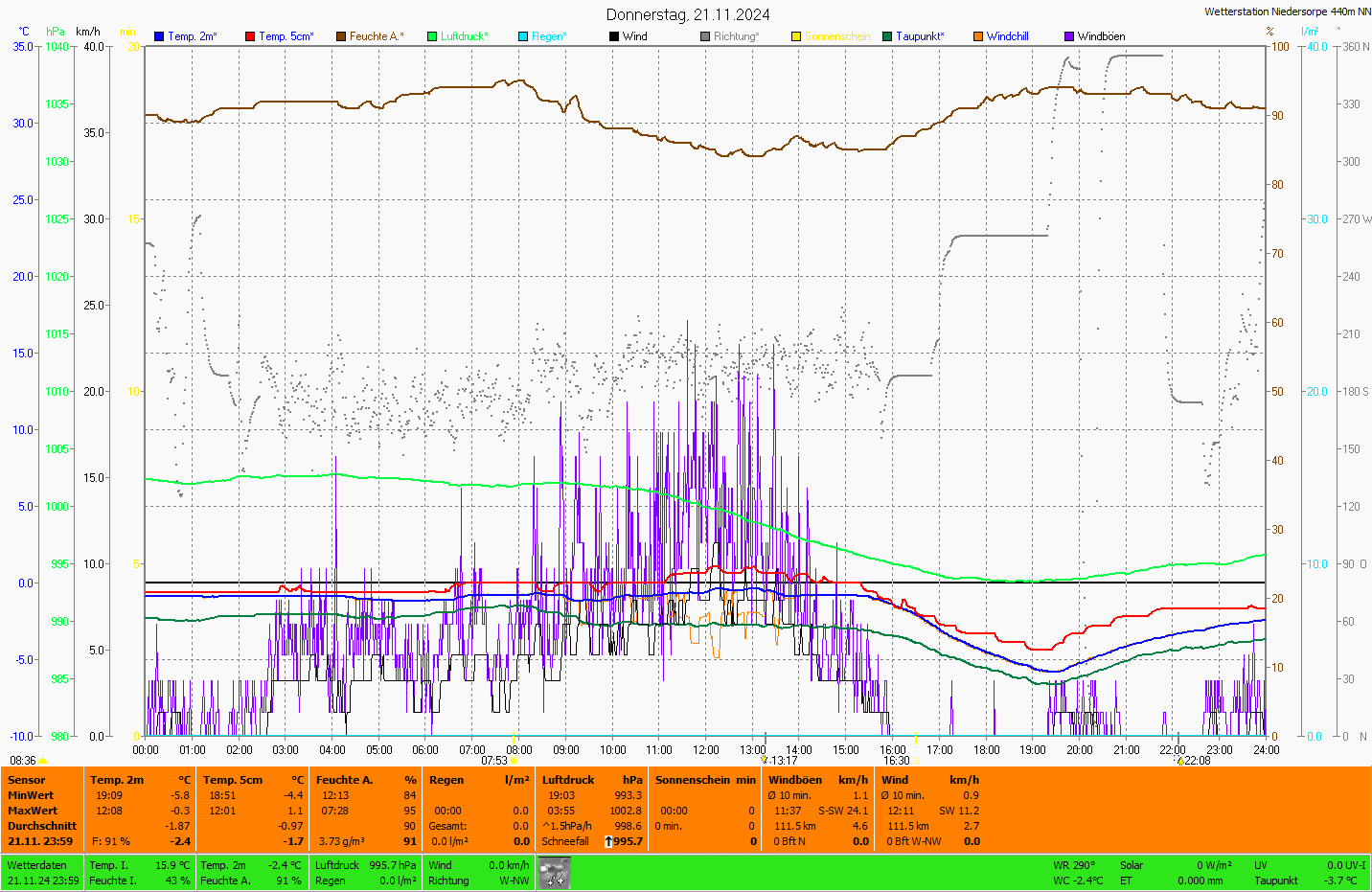Image resolution: width=1372 pixels, height=892 pixels.
Task: Click the 12:00 label on time axis
Action: click(x=706, y=750)
